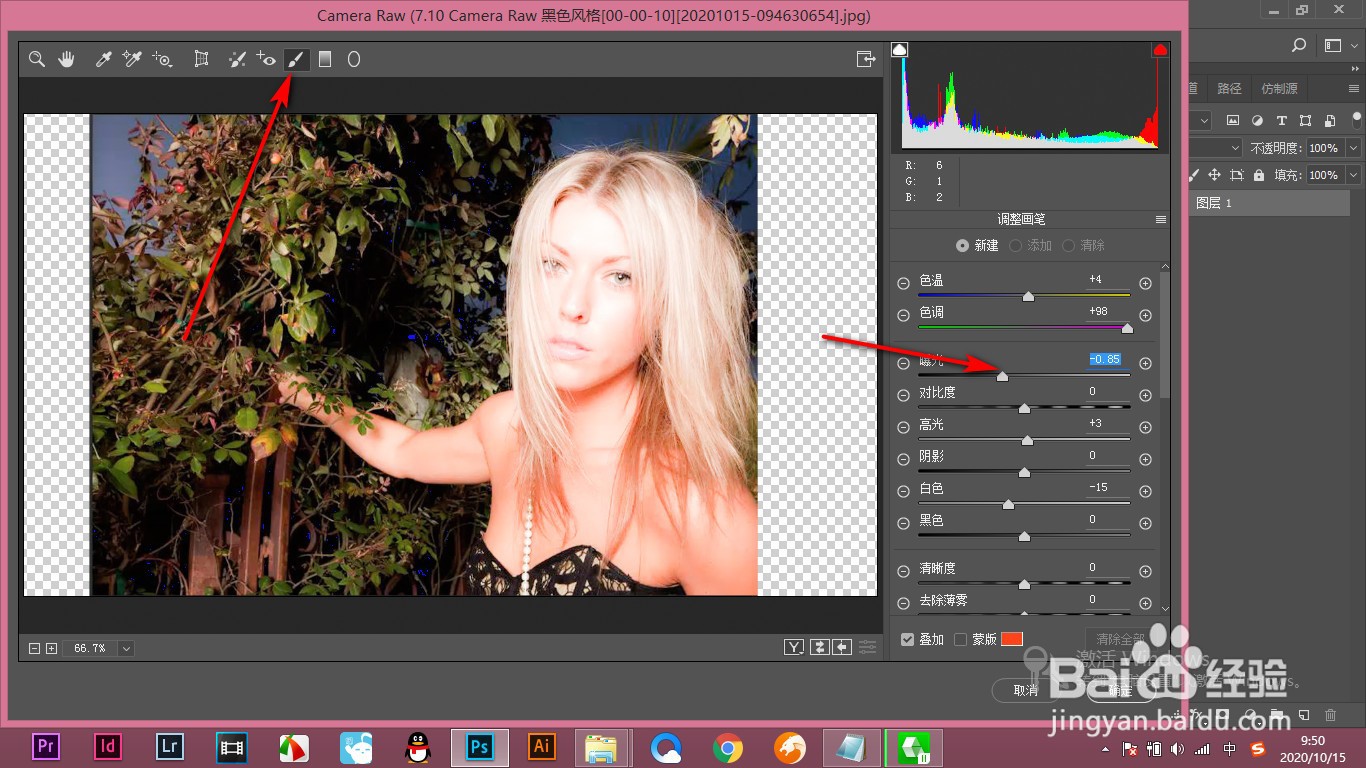
Task: Click the before/after Y view button
Action: 794,647
